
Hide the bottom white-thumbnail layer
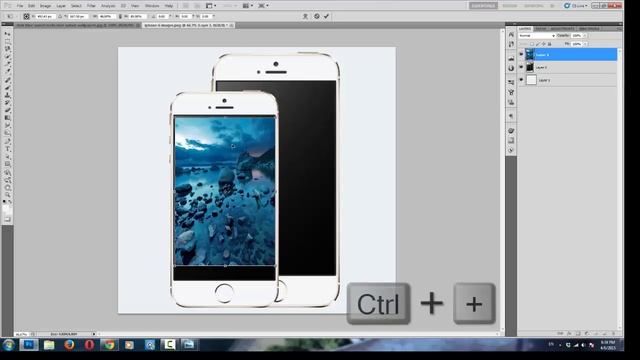tap(521, 80)
